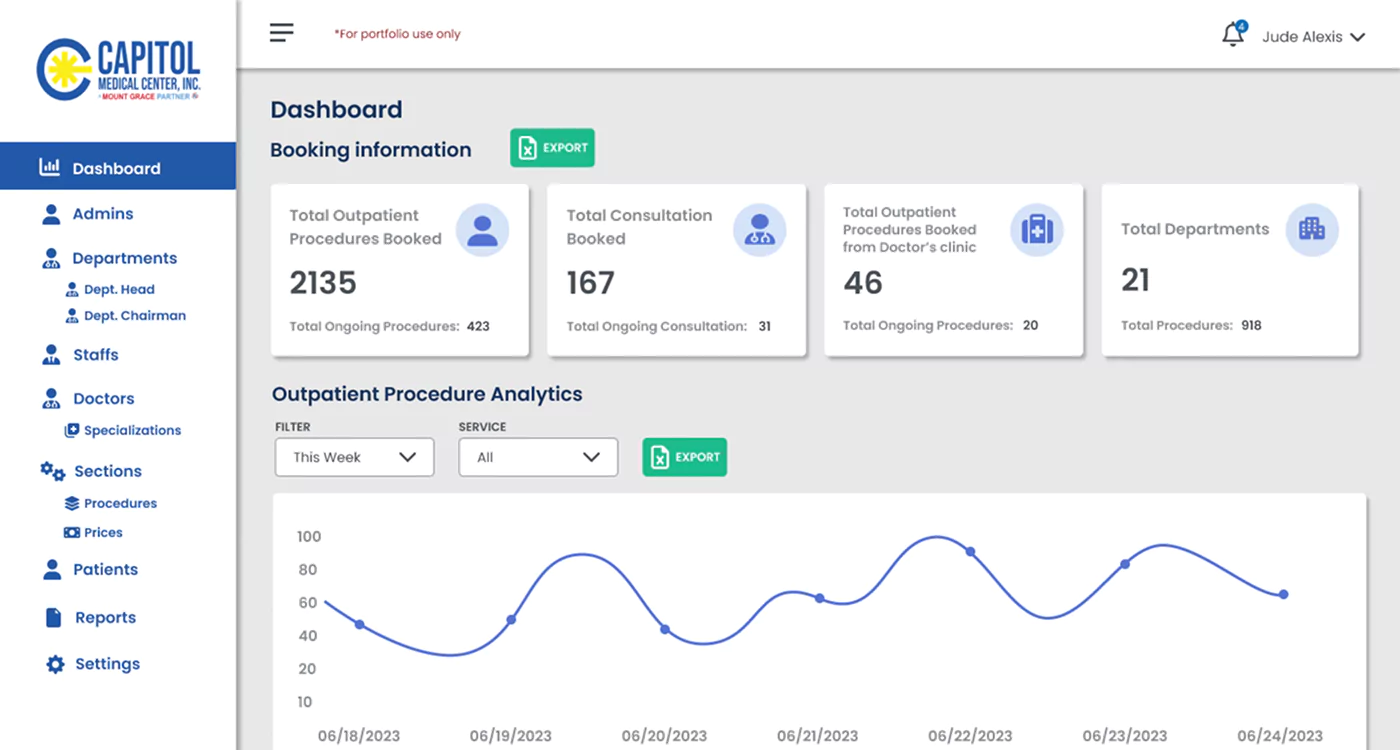Navigate to the Patients menu item
The image size is (1400, 750).
(106, 569)
